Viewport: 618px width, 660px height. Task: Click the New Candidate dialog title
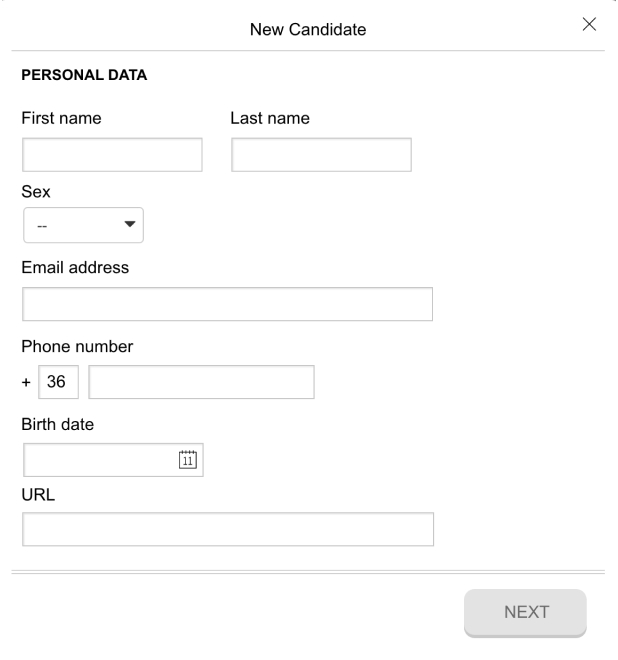[308, 30]
